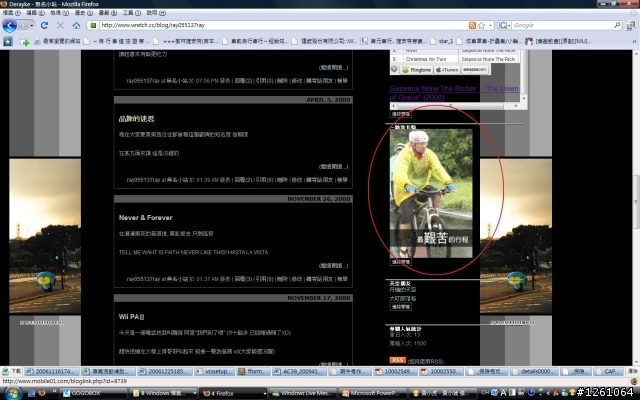The image size is (640, 400).
Task: Open the History menu in menu bar
Action: [83, 13]
